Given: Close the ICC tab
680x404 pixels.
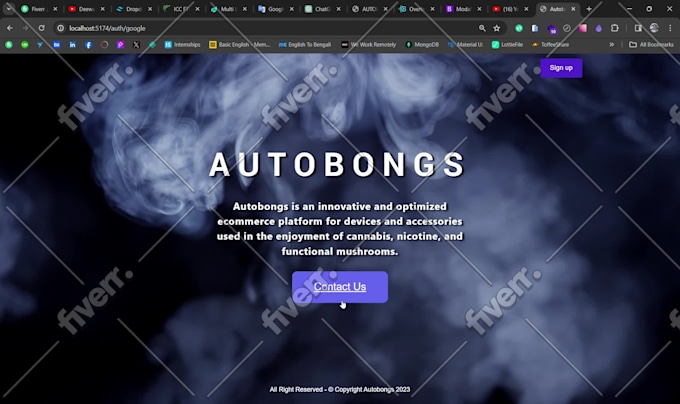Looking at the screenshot, I should point(197,9).
